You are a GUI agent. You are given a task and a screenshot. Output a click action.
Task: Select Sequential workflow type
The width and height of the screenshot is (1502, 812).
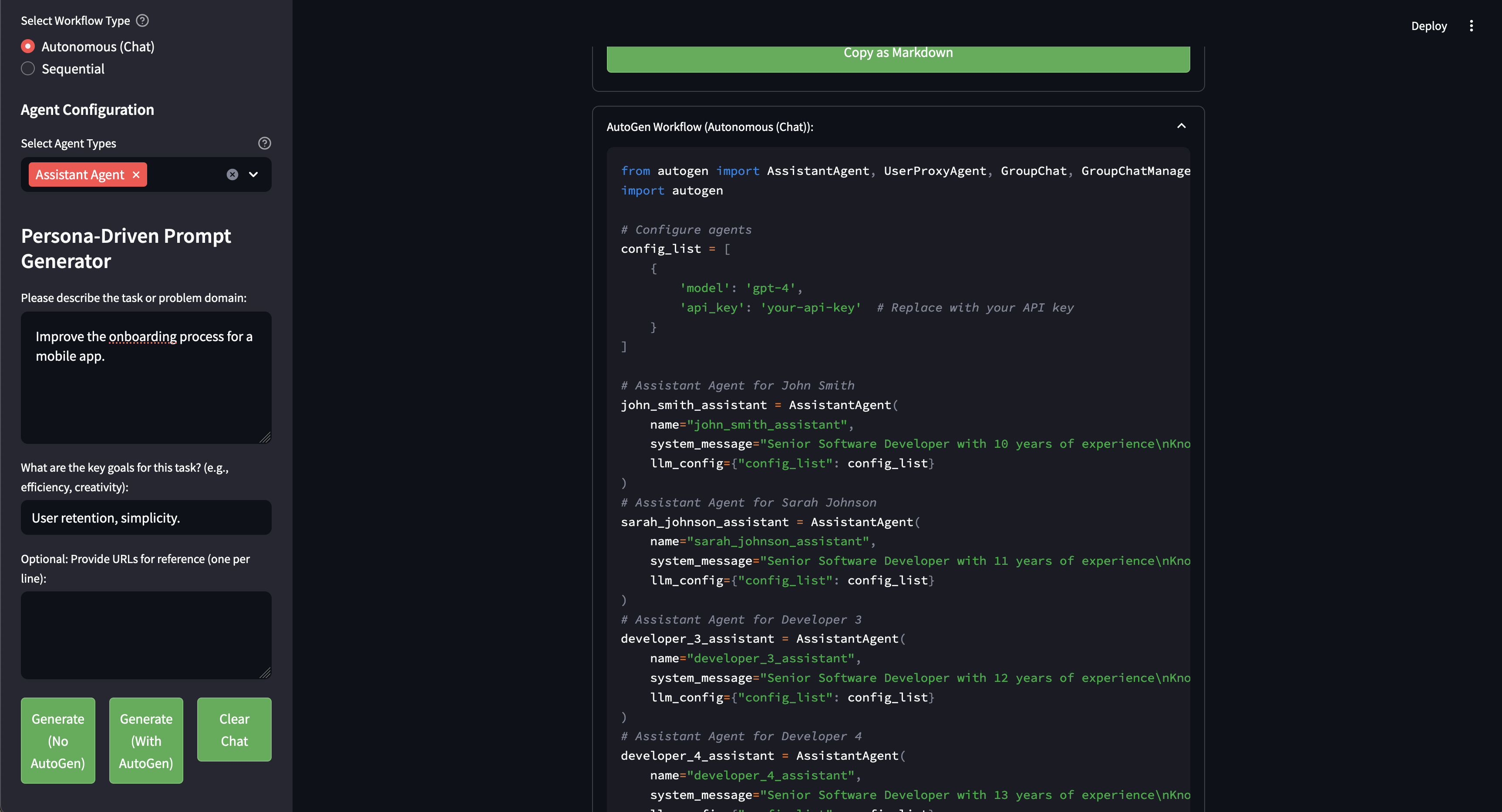(x=28, y=69)
